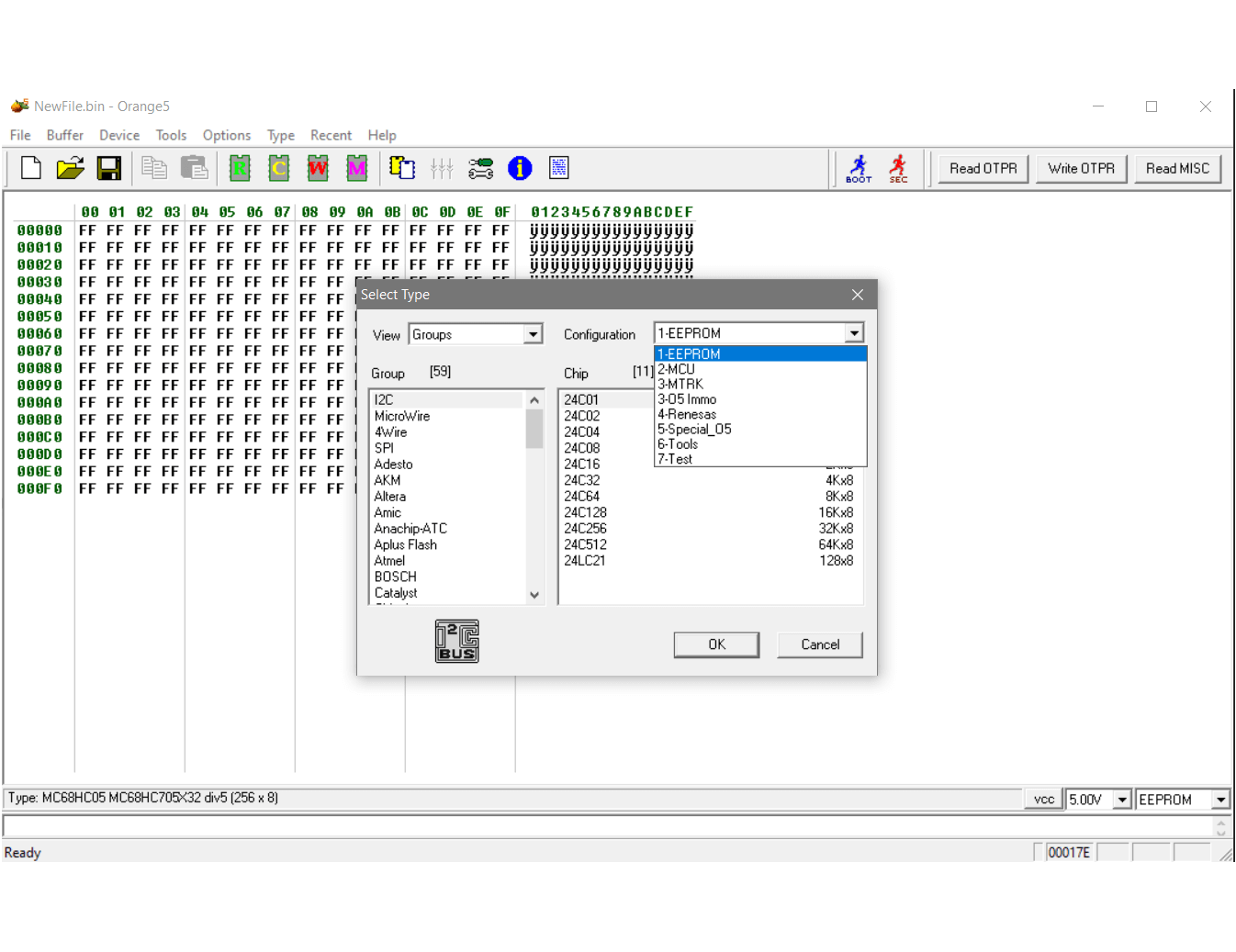Open the Configuration dropdown in Select Type

click(x=855, y=332)
